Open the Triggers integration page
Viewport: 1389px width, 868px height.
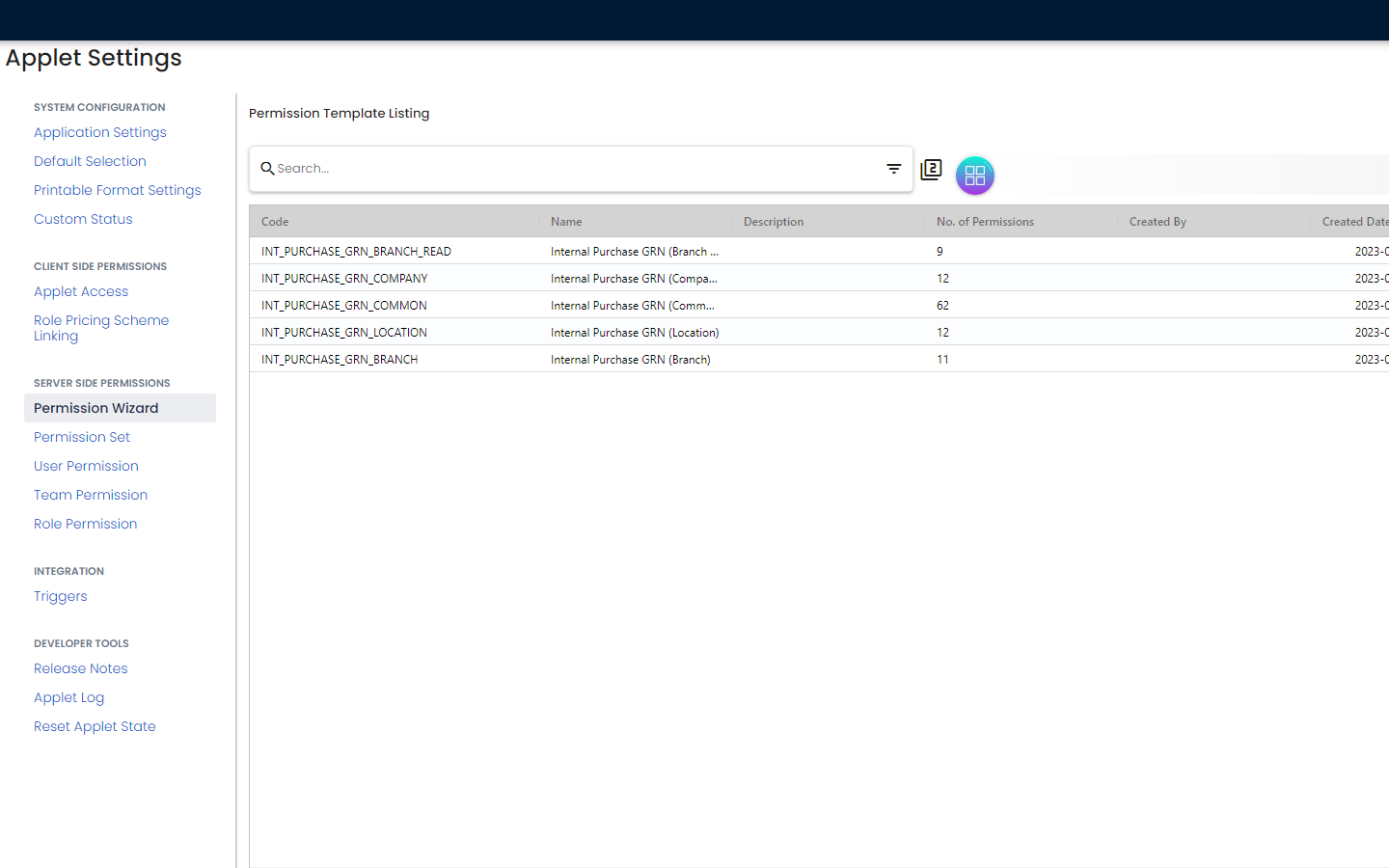point(61,596)
